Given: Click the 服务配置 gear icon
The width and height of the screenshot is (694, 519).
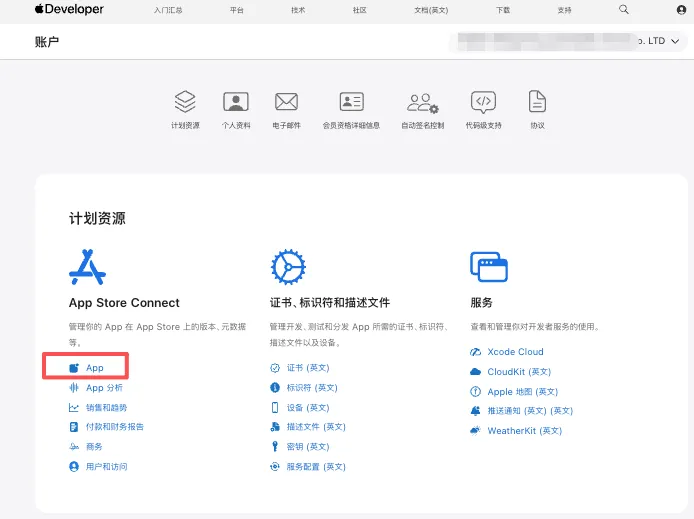Looking at the screenshot, I should pyautogui.click(x=275, y=466).
